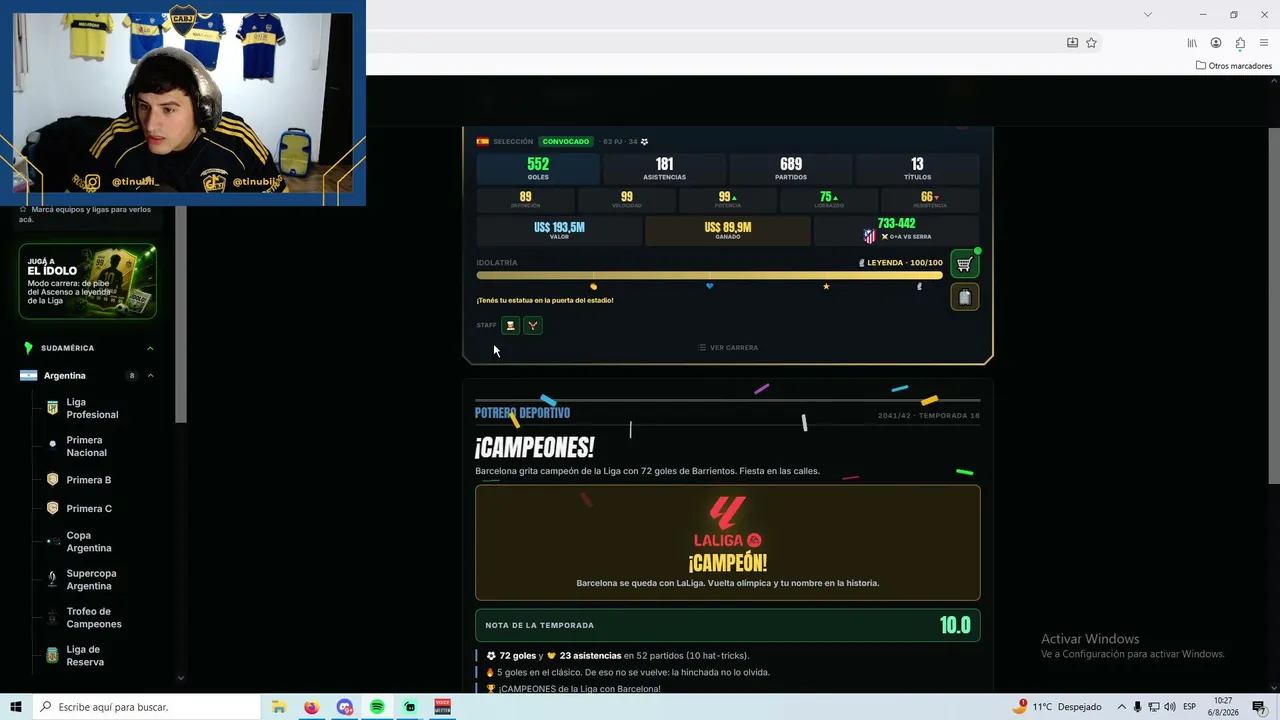Click the Atlético Madrid crest icon
Screen dimensions: 1280x720
pyautogui.click(x=869, y=236)
